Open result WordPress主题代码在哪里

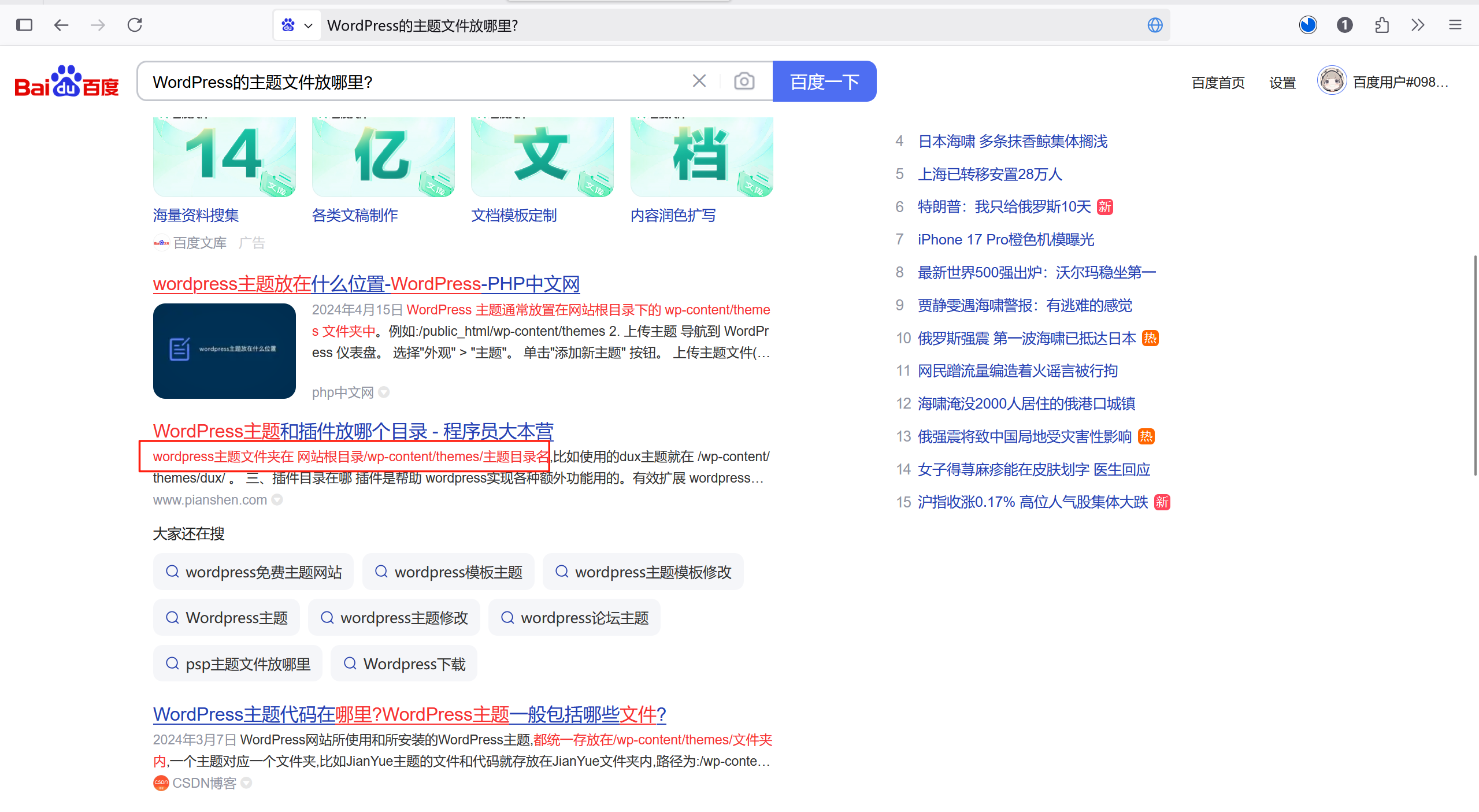click(410, 714)
